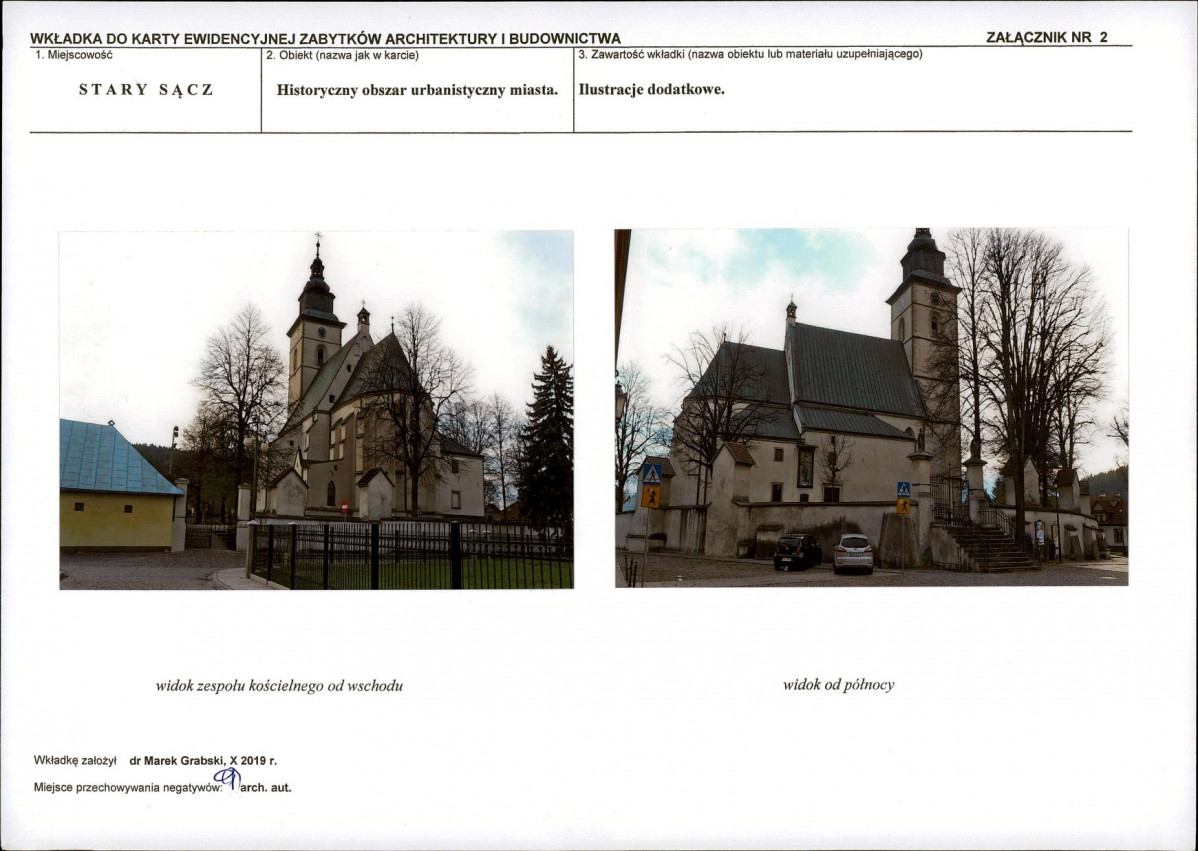Select the '2. Obiekt (nazwa jak w karcie)' label

click(342, 55)
